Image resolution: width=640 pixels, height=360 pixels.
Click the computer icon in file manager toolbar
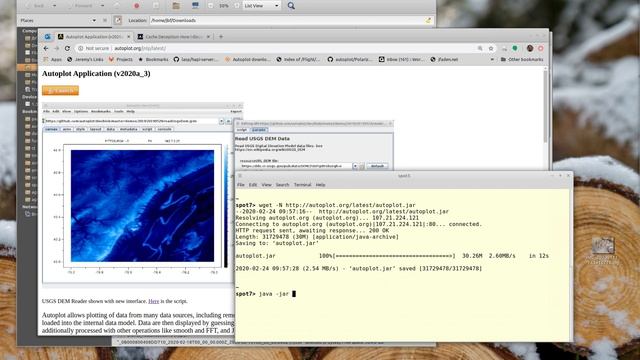195,6
